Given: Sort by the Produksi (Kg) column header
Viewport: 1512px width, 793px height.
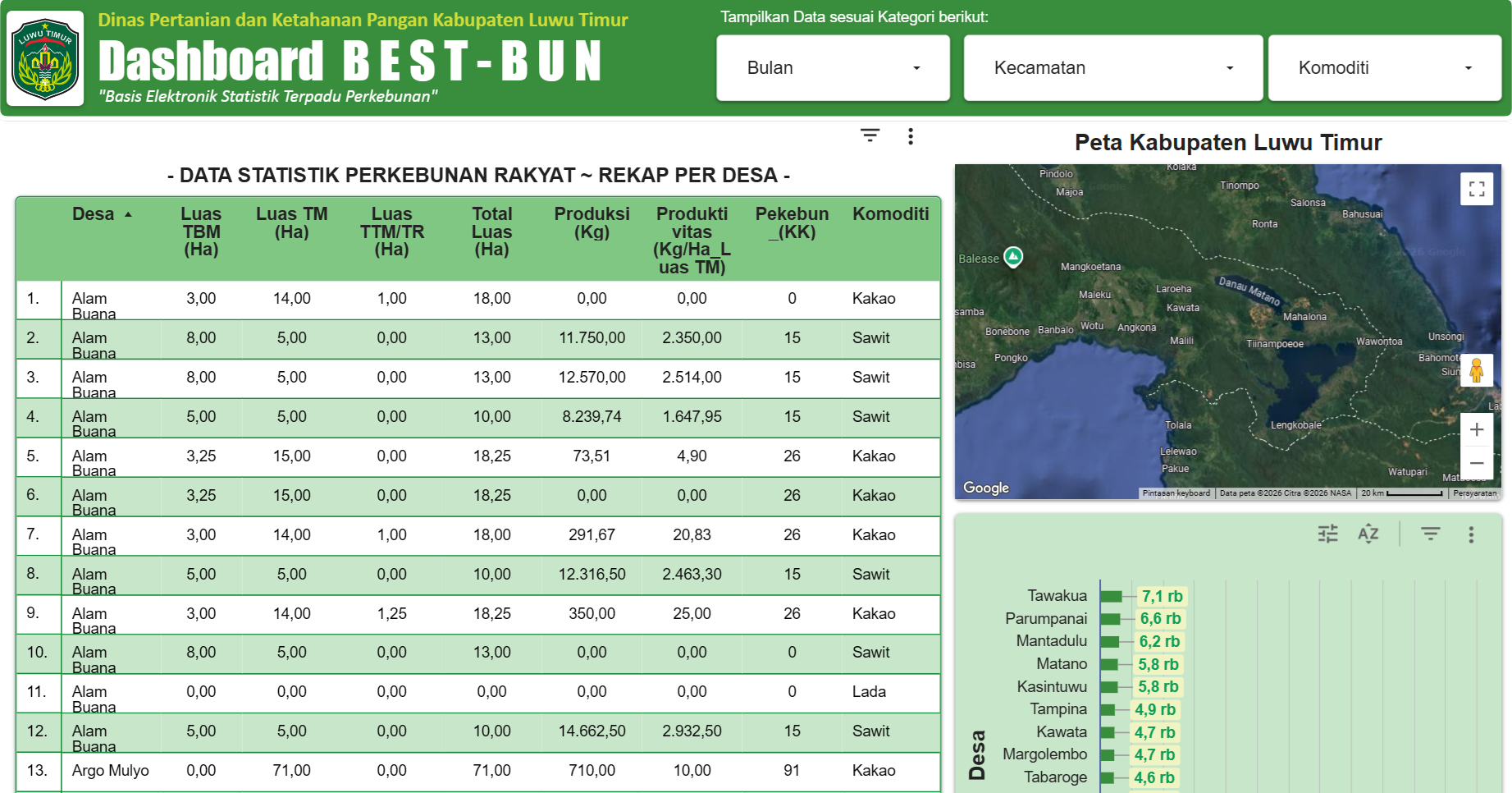Looking at the screenshot, I should pos(592,222).
